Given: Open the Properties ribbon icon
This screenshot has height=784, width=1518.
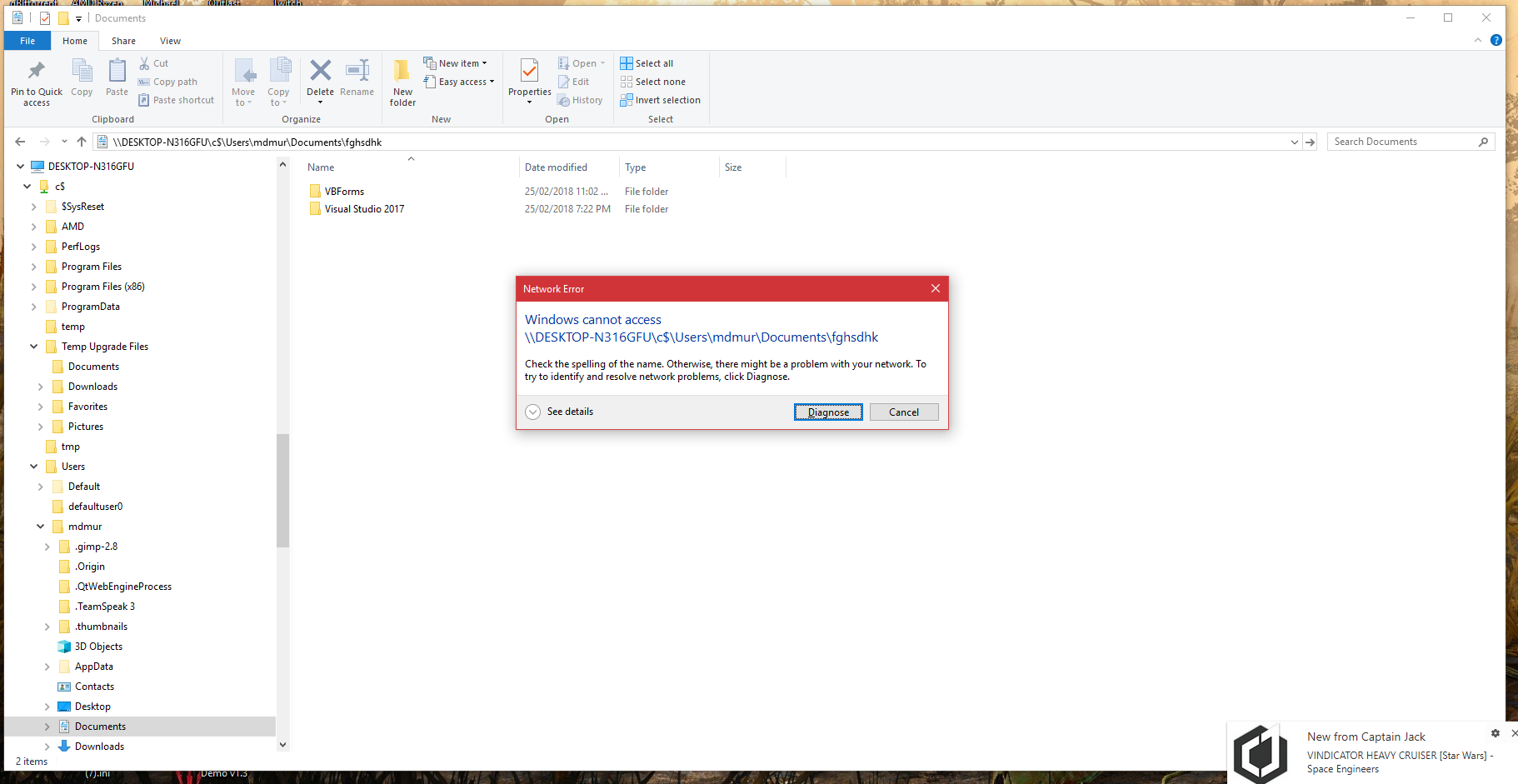Looking at the screenshot, I should coord(529,71).
